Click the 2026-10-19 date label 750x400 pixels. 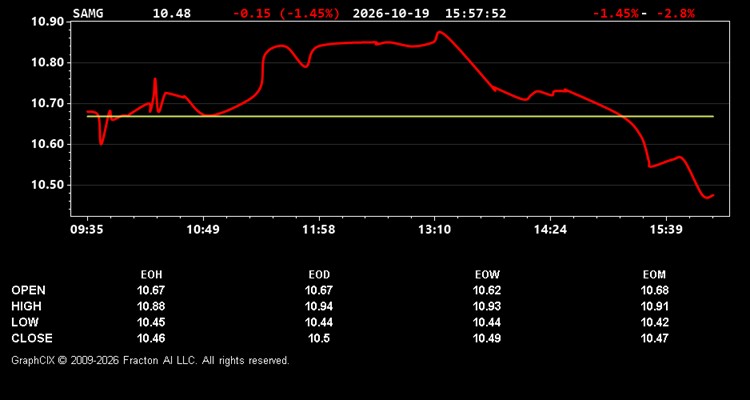[391, 13]
